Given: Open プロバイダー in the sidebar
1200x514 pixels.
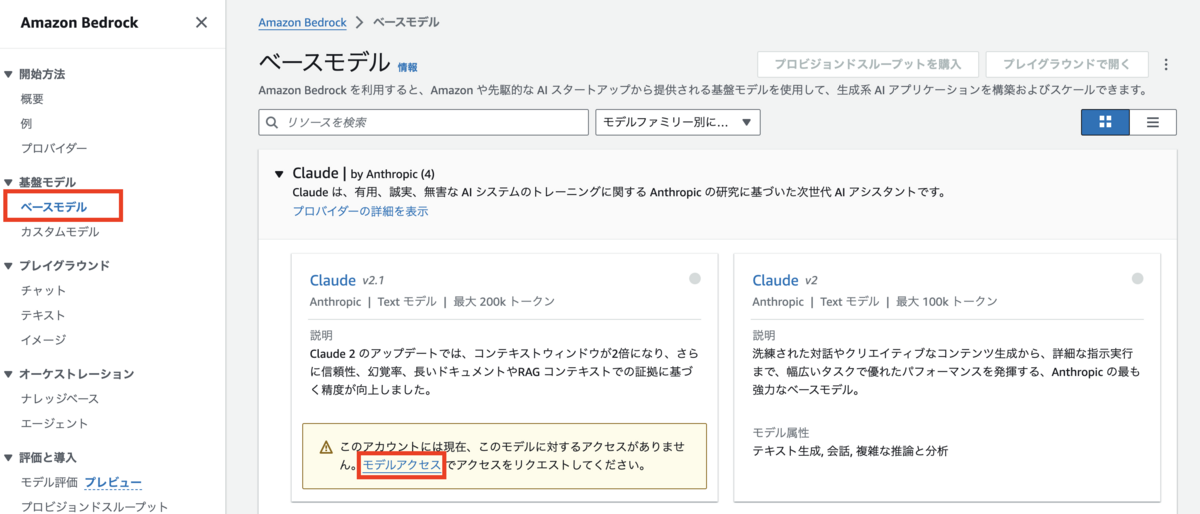Looking at the screenshot, I should 54,148.
